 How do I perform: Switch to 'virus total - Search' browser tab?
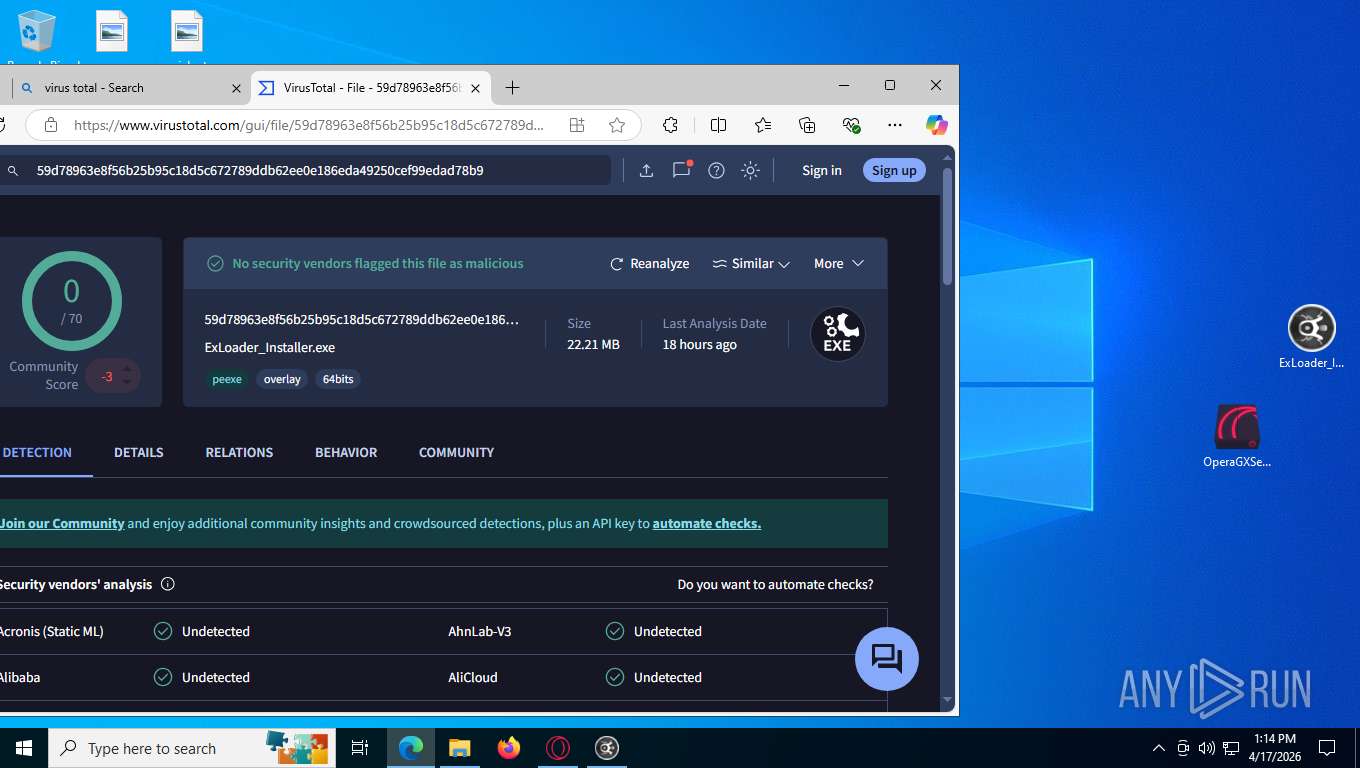tap(129, 88)
